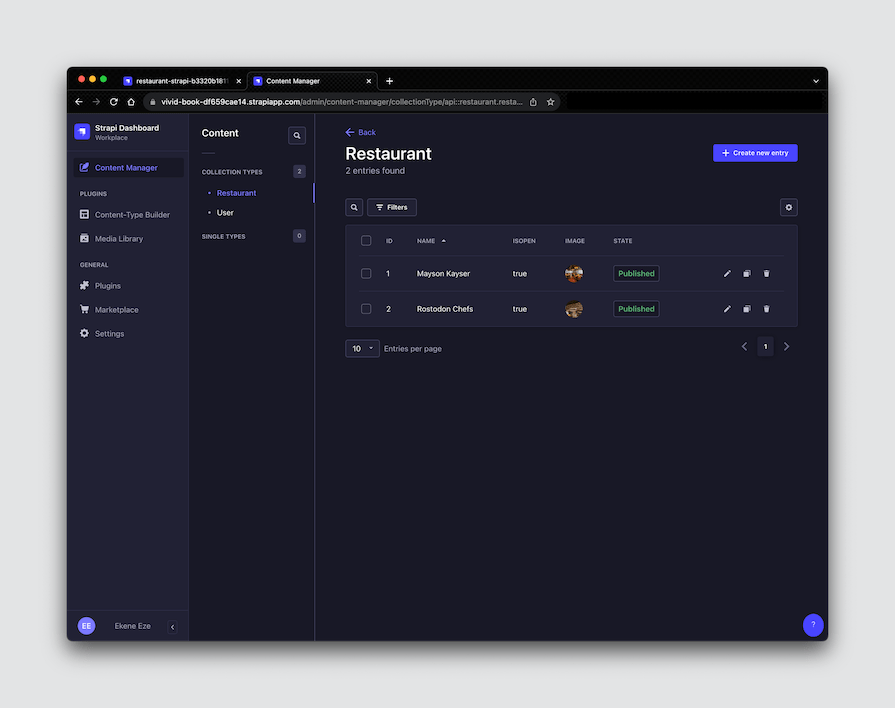895x708 pixels.
Task: Collapse the sidebar with the chevron near Ekene Eze
Action: click(171, 625)
